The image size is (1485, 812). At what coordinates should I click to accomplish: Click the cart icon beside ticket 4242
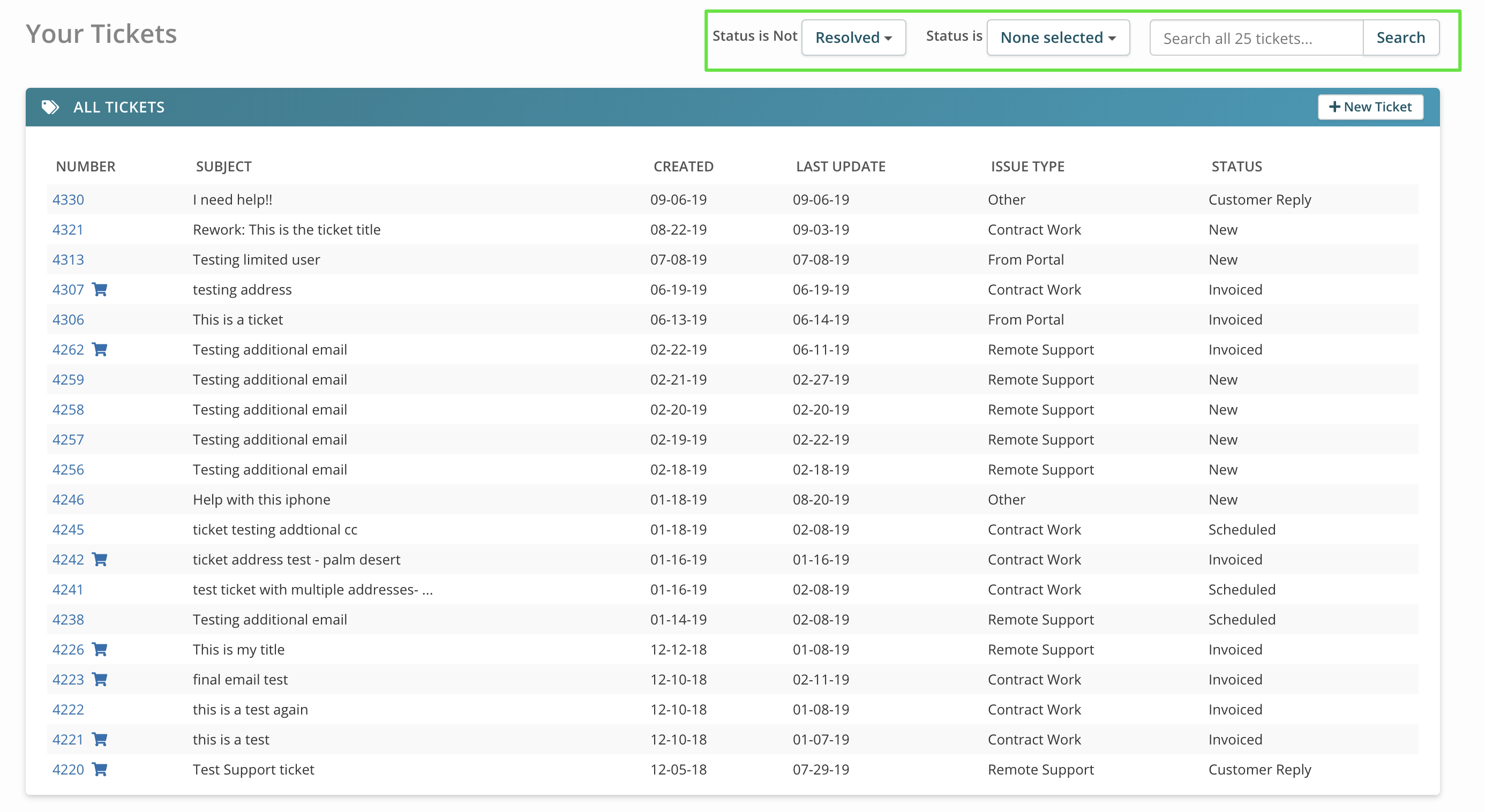point(100,559)
